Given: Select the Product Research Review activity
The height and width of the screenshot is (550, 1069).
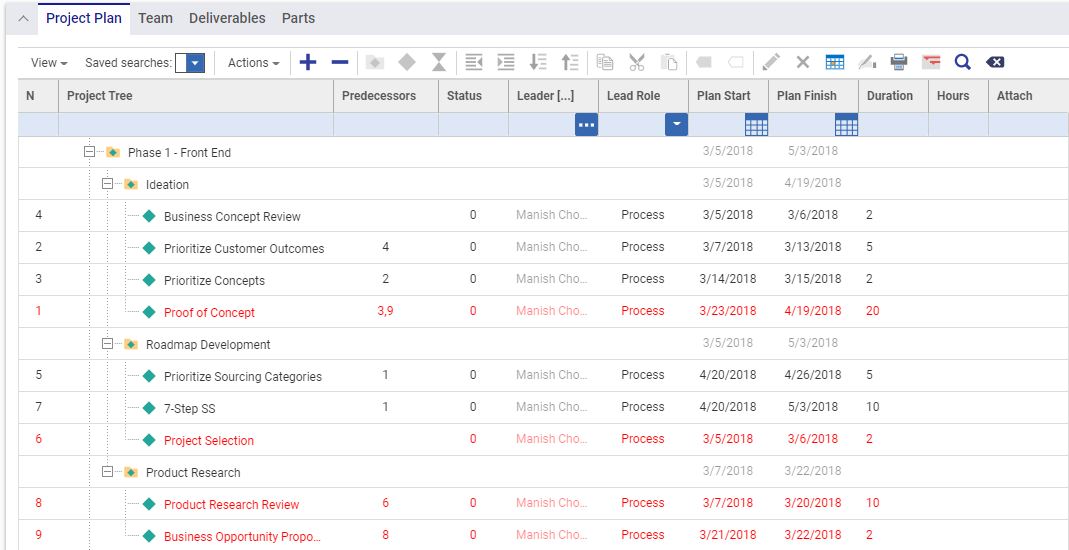Looking at the screenshot, I should (x=232, y=505).
